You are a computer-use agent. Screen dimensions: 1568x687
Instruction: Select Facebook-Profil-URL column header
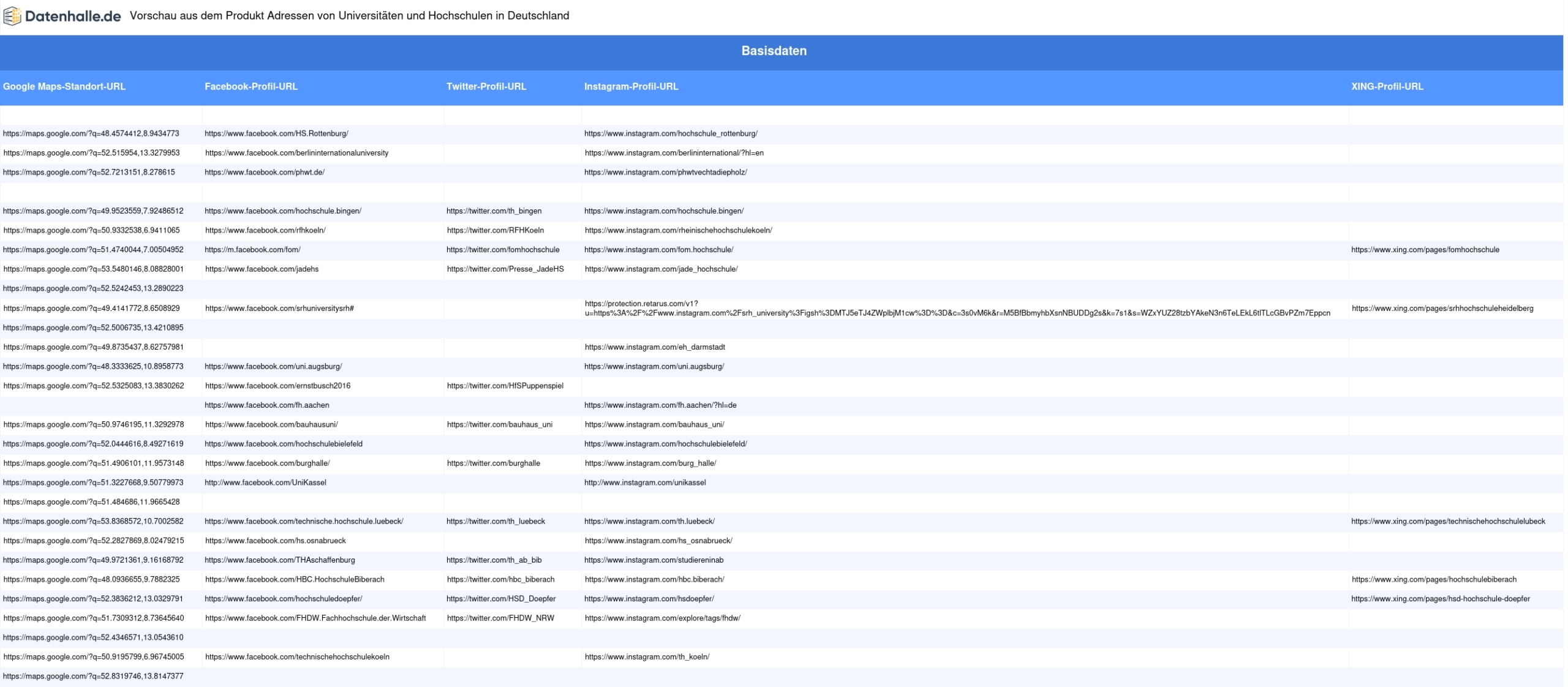[x=251, y=87]
